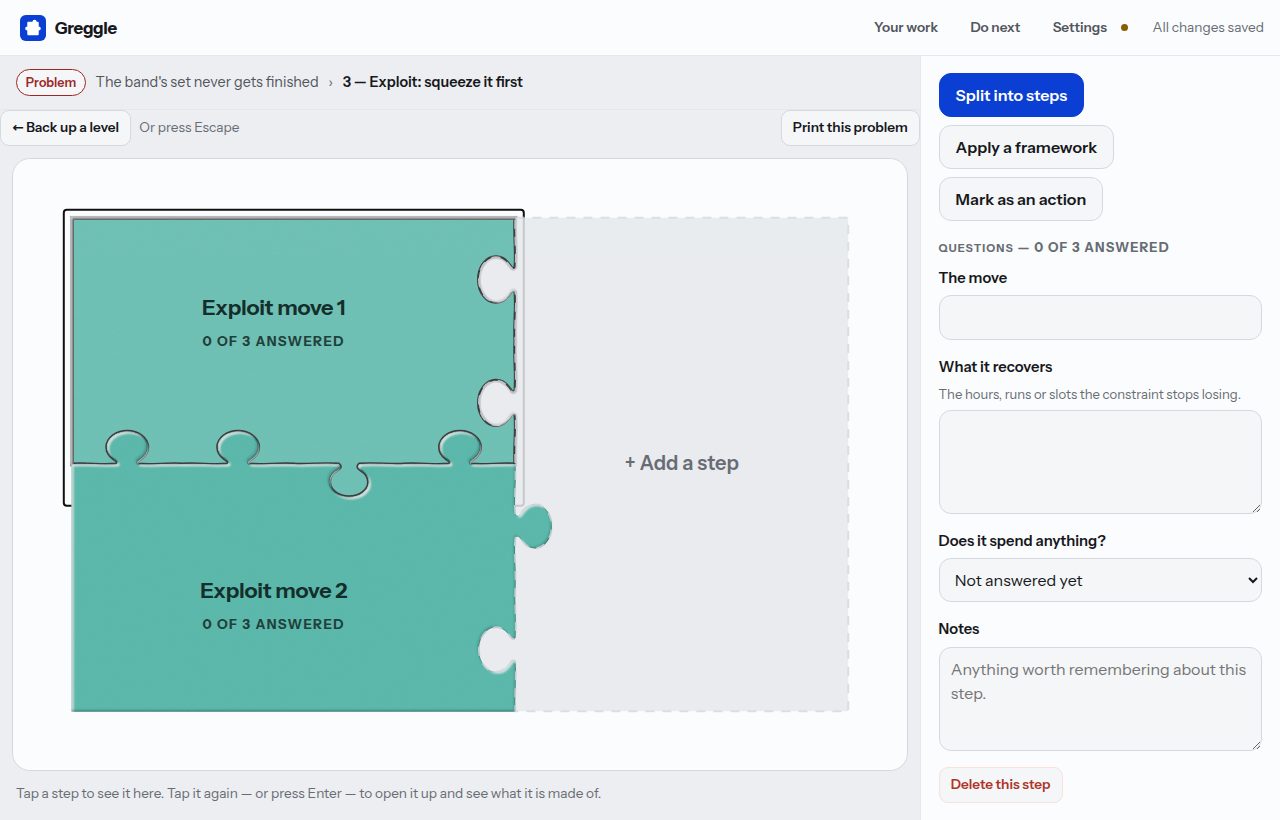The width and height of the screenshot is (1280, 820).
Task: Click the Add a step placeholder
Action: (682, 463)
